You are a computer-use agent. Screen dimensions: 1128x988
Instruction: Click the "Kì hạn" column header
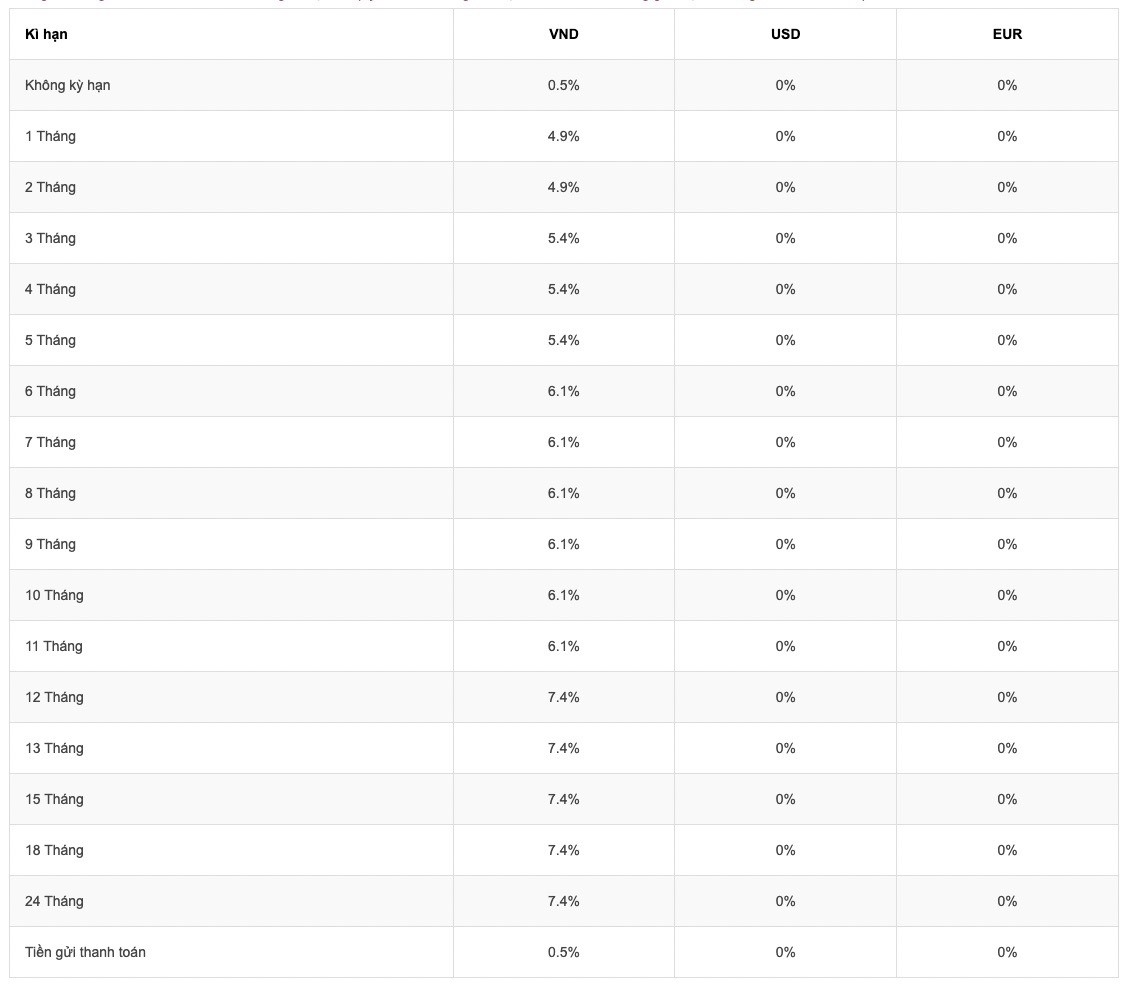pyautogui.click(x=46, y=34)
